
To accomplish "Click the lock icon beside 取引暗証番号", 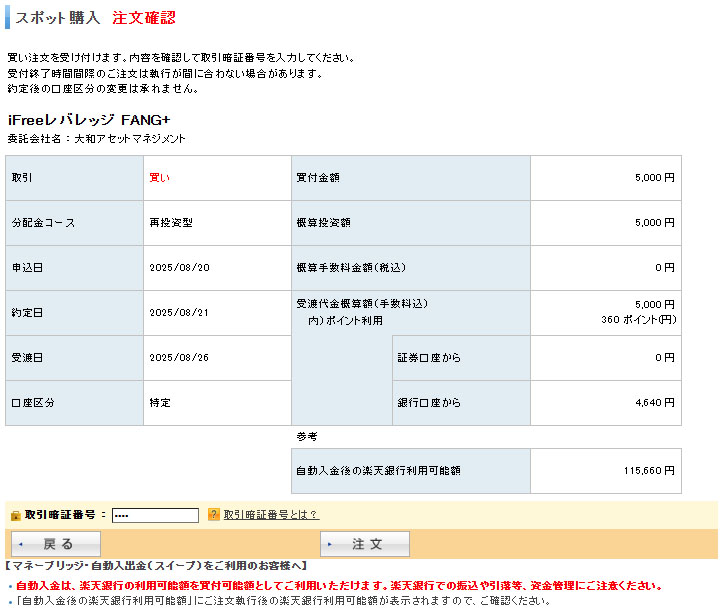I will [15, 516].
